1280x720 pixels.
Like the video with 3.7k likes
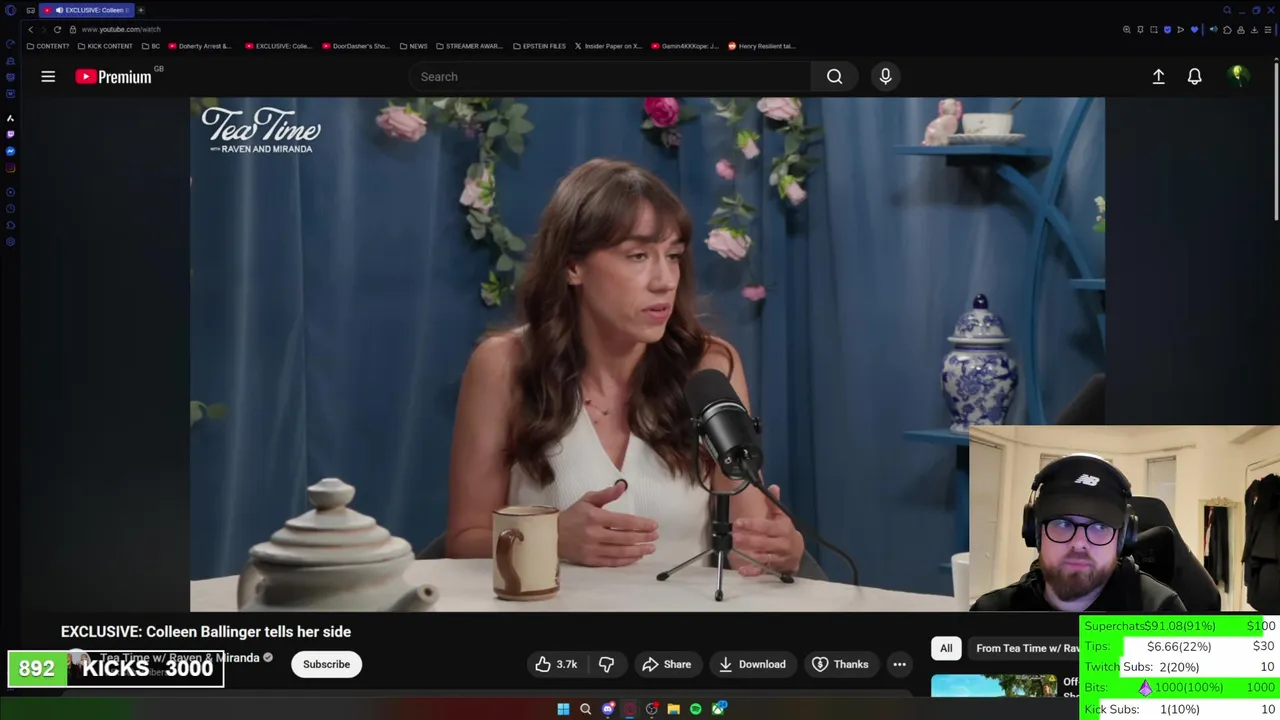click(555, 664)
